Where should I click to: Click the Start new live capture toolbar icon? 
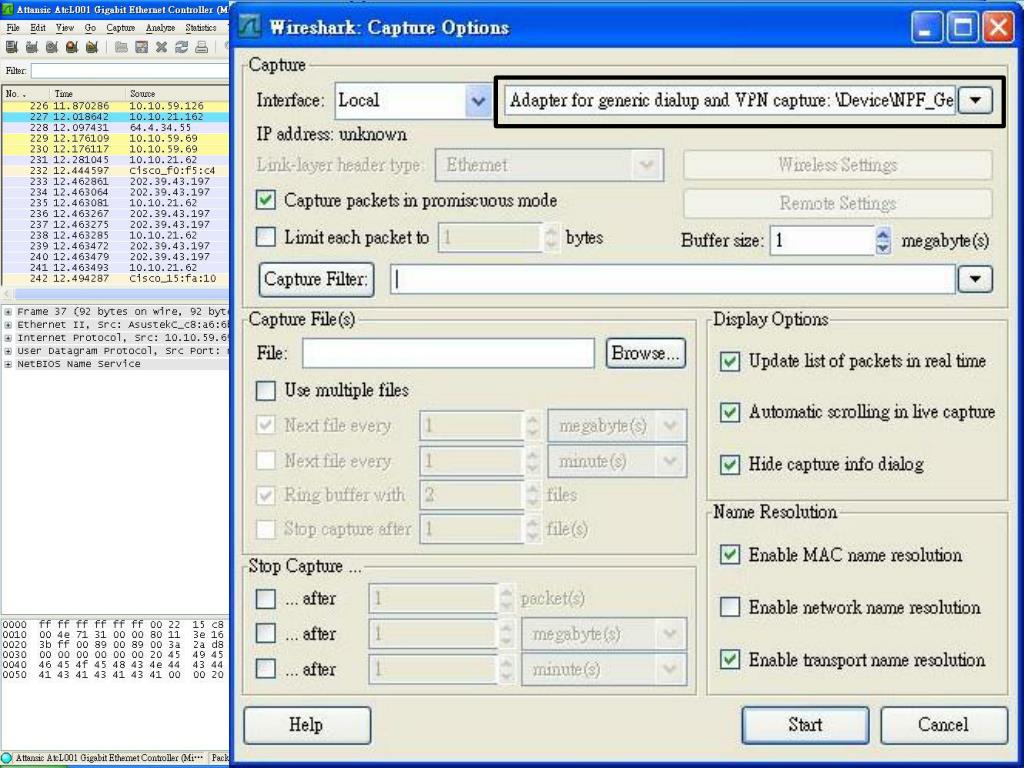click(x=52, y=47)
